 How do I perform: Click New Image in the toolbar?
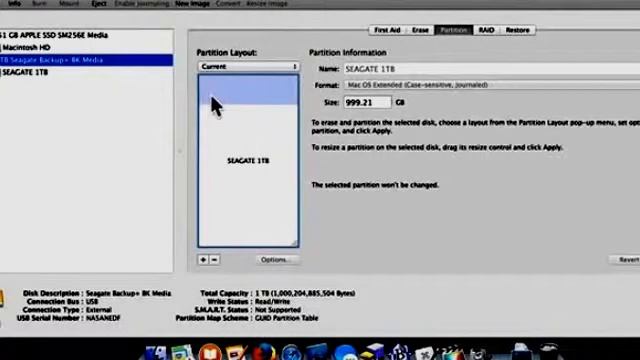[x=192, y=4]
